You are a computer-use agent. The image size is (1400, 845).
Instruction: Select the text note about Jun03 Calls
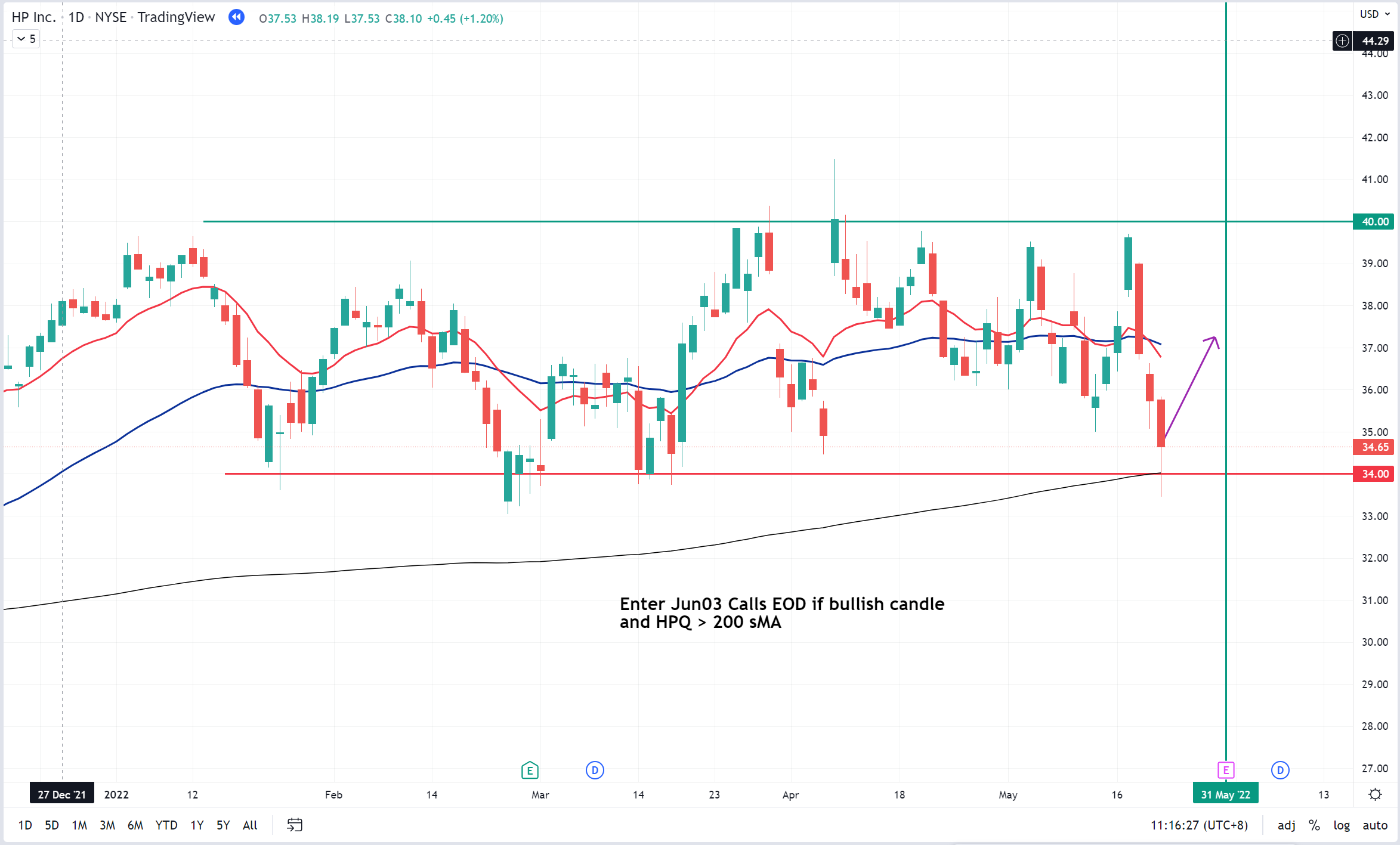[x=781, y=612]
